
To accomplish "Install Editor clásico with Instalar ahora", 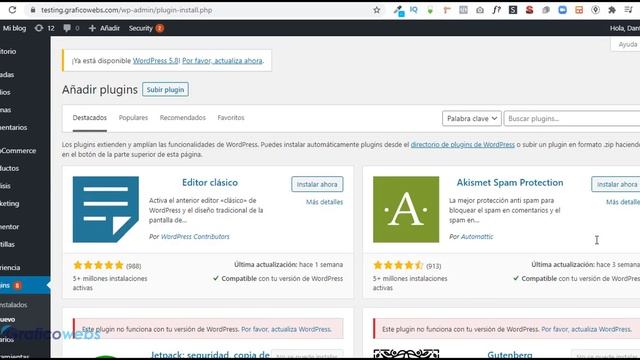I will tap(317, 184).
